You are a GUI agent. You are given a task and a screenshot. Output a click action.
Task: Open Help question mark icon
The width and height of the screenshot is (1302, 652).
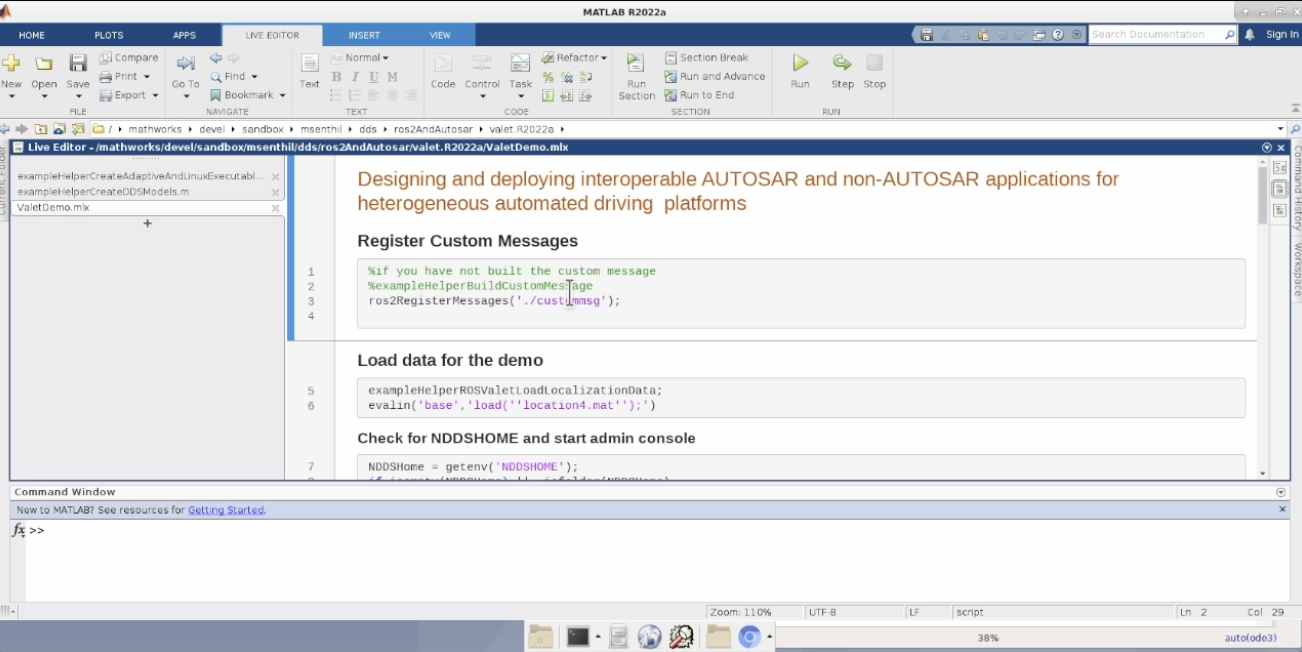(x=1058, y=35)
